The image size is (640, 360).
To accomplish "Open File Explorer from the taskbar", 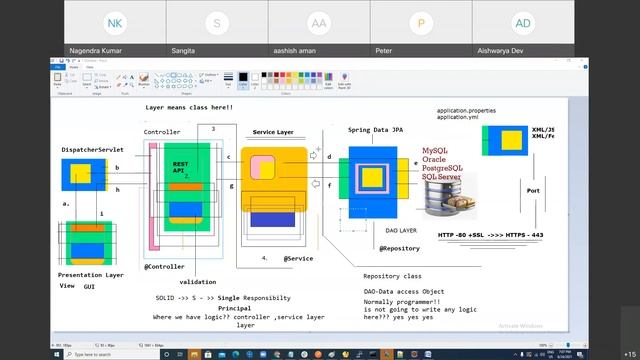I will point(194,354).
